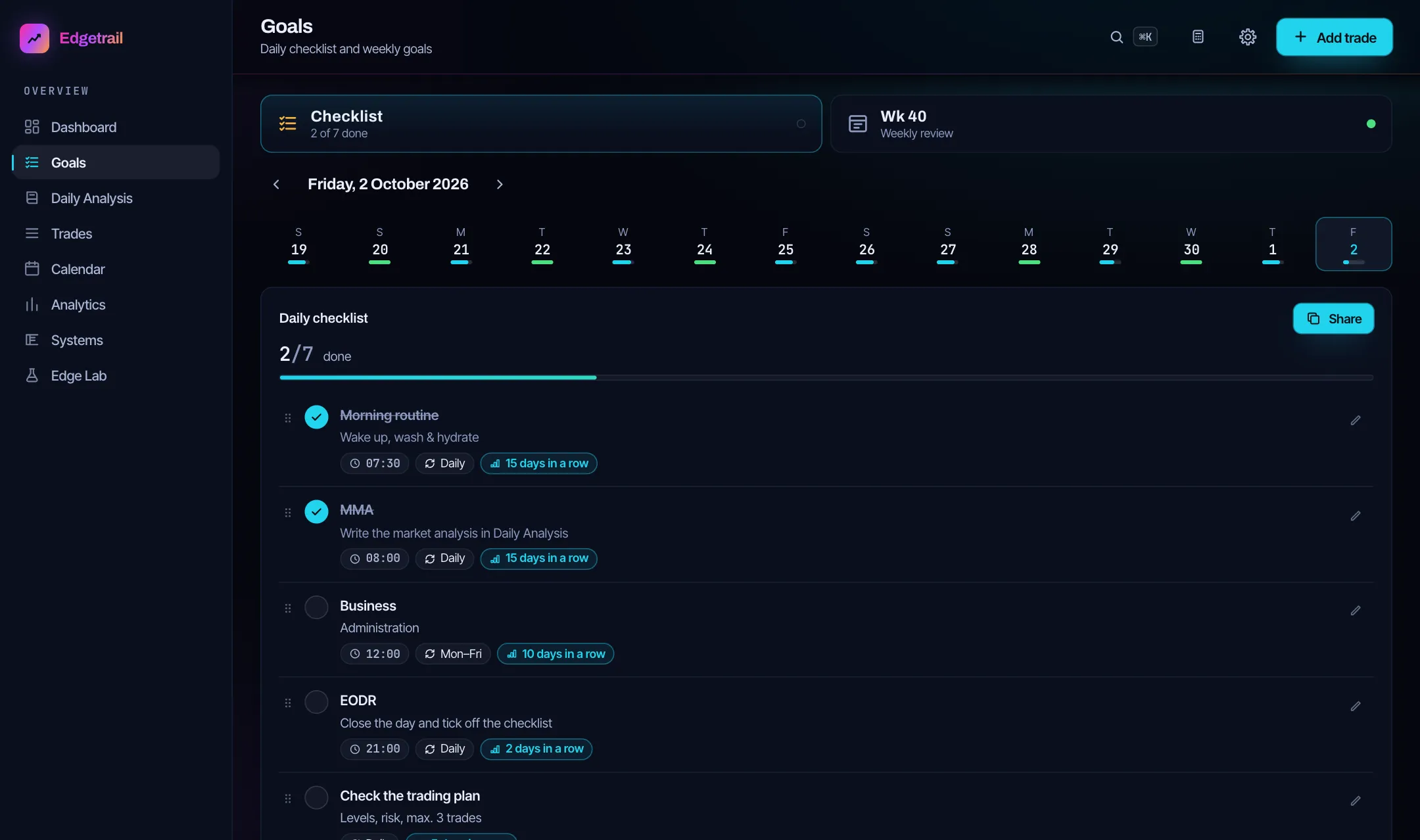Edit the MMA item with pencil icon
The height and width of the screenshot is (840, 1420).
click(x=1356, y=516)
